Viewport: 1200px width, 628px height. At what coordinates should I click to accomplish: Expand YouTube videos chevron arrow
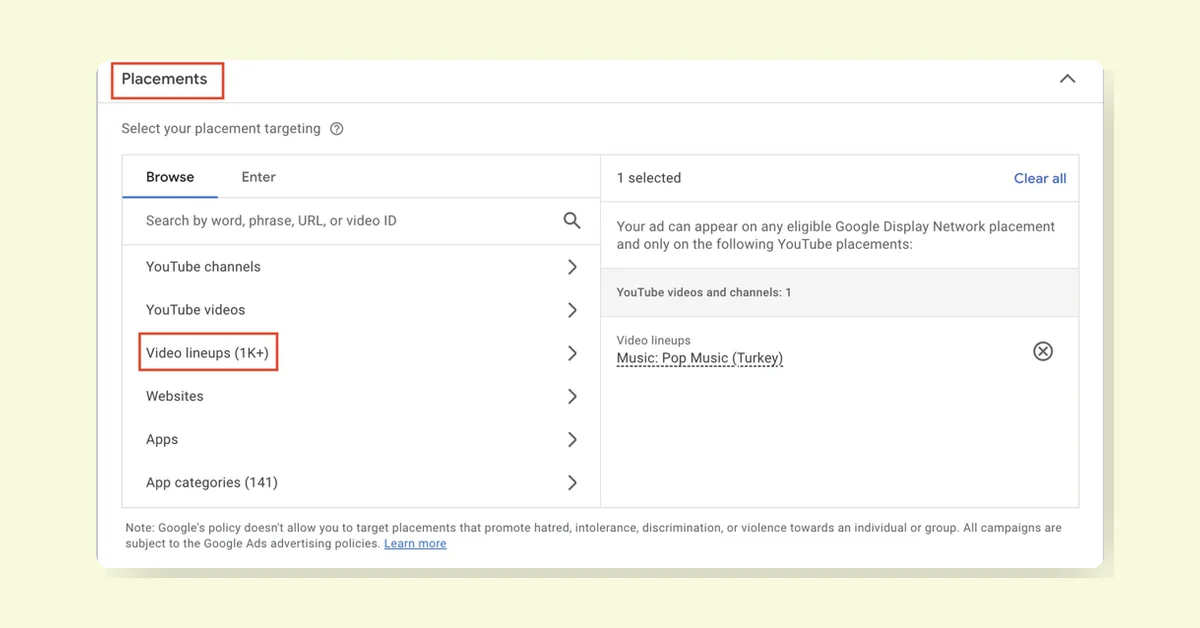[x=572, y=310]
